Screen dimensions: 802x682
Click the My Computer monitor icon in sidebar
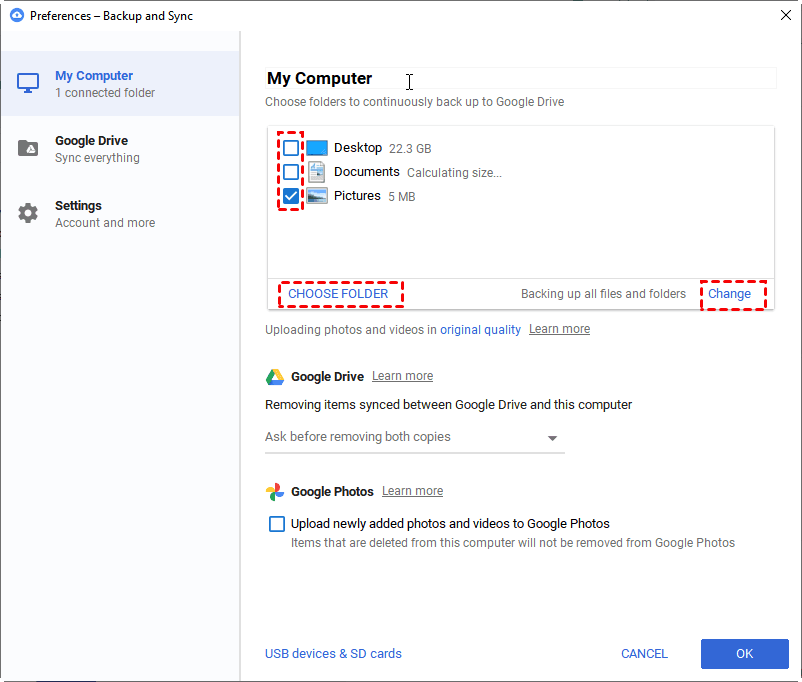click(29, 84)
